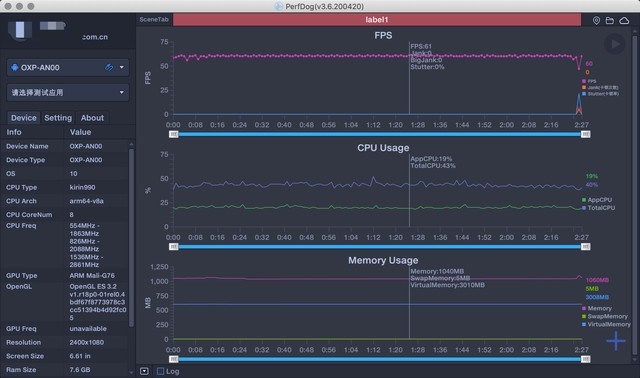This screenshot has height=378, width=640.
Task: Click the Memory Usage chart title
Action: click(x=383, y=260)
